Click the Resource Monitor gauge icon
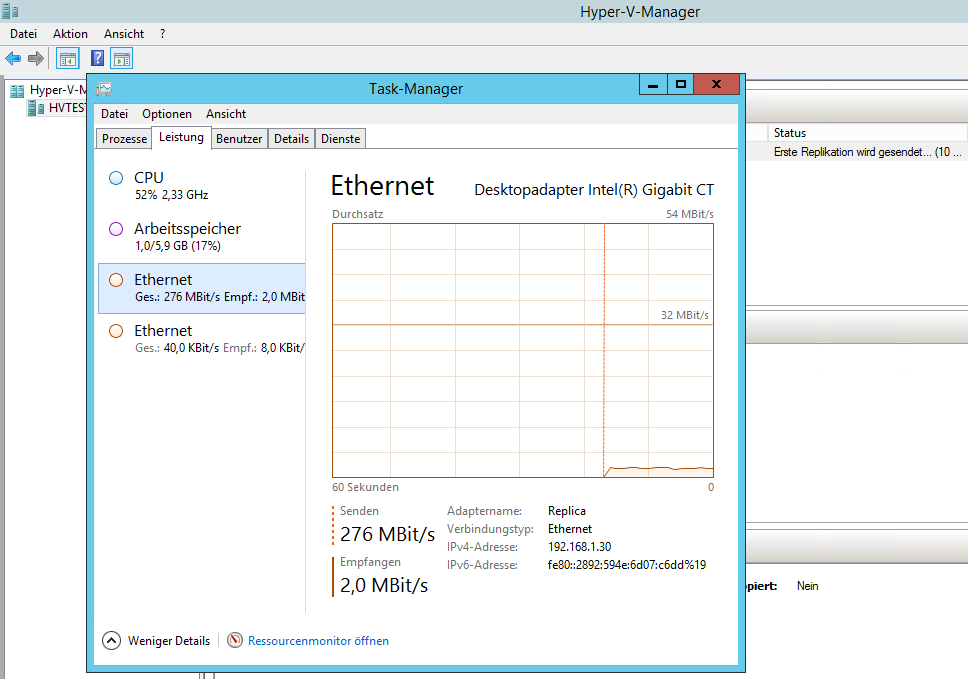 tap(235, 641)
